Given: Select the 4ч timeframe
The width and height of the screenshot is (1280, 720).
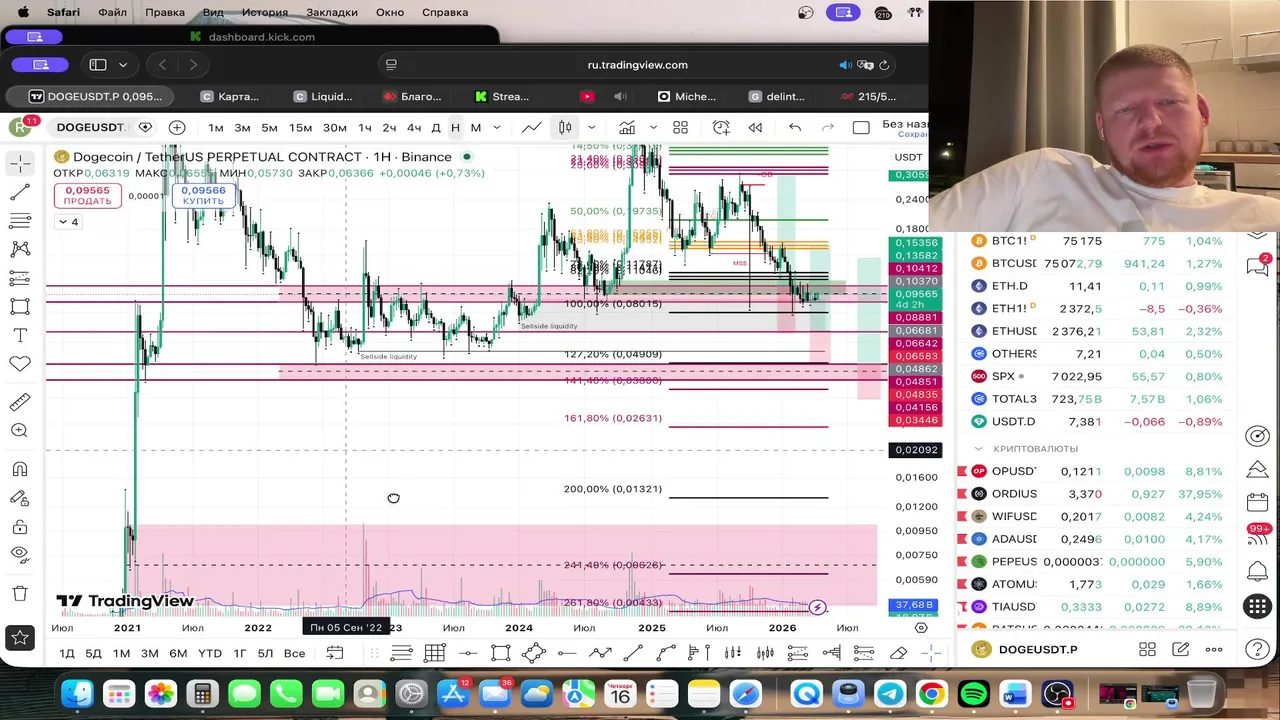Looking at the screenshot, I should coord(415,127).
